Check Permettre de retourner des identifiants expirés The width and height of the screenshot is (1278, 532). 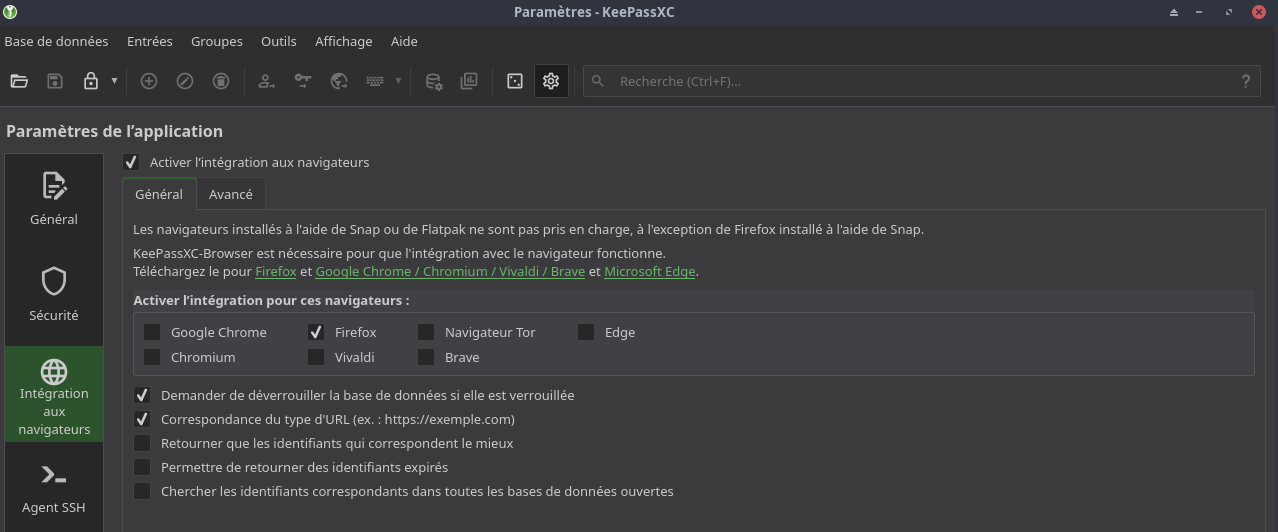(142, 467)
